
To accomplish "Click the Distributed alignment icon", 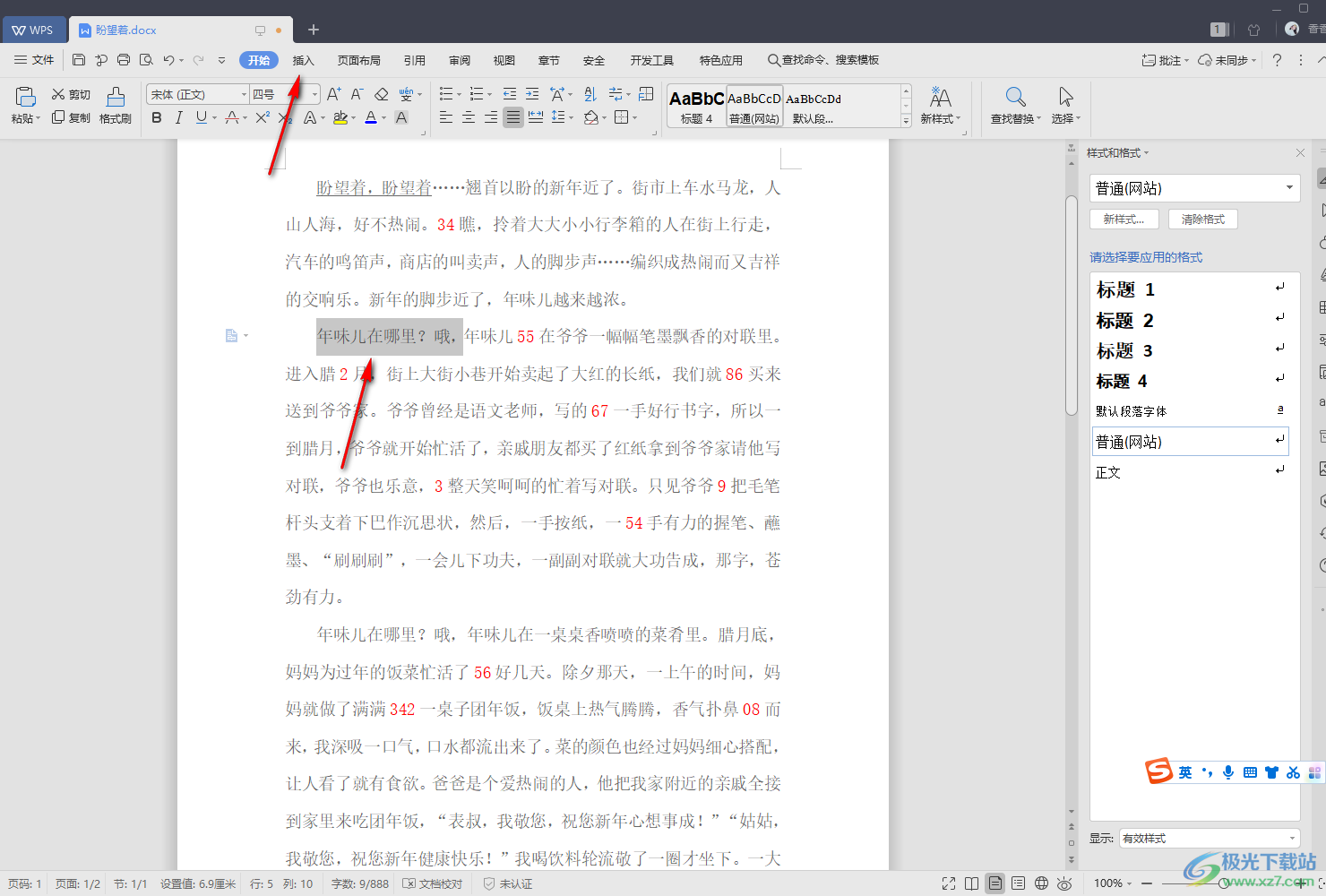I will 536,117.
